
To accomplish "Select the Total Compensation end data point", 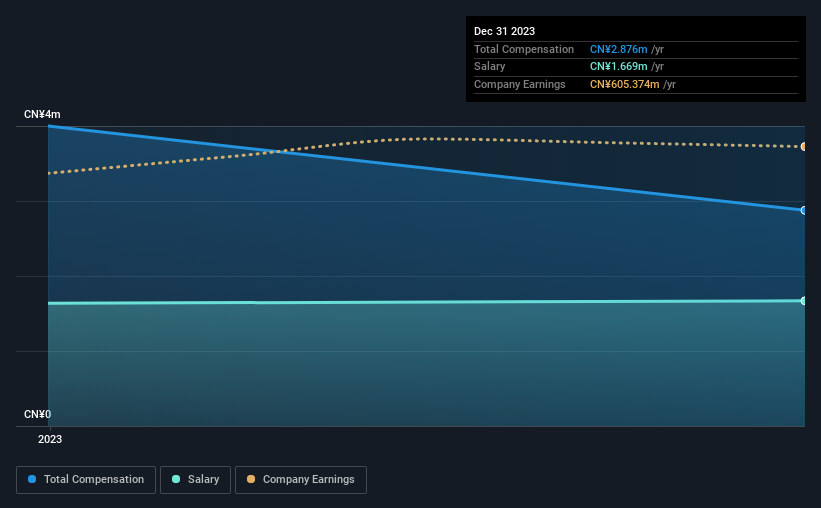I will (803, 211).
